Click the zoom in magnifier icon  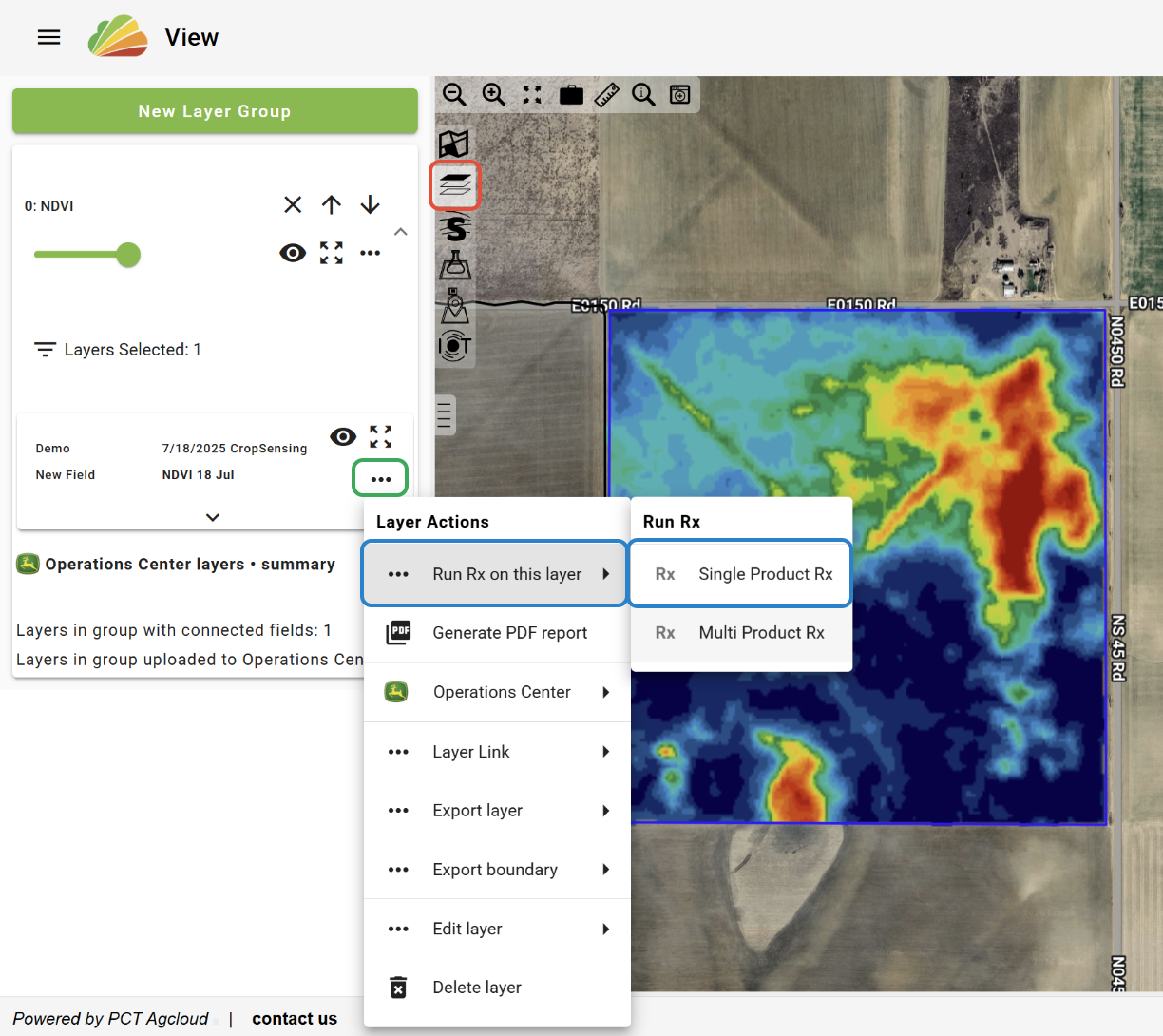(493, 95)
